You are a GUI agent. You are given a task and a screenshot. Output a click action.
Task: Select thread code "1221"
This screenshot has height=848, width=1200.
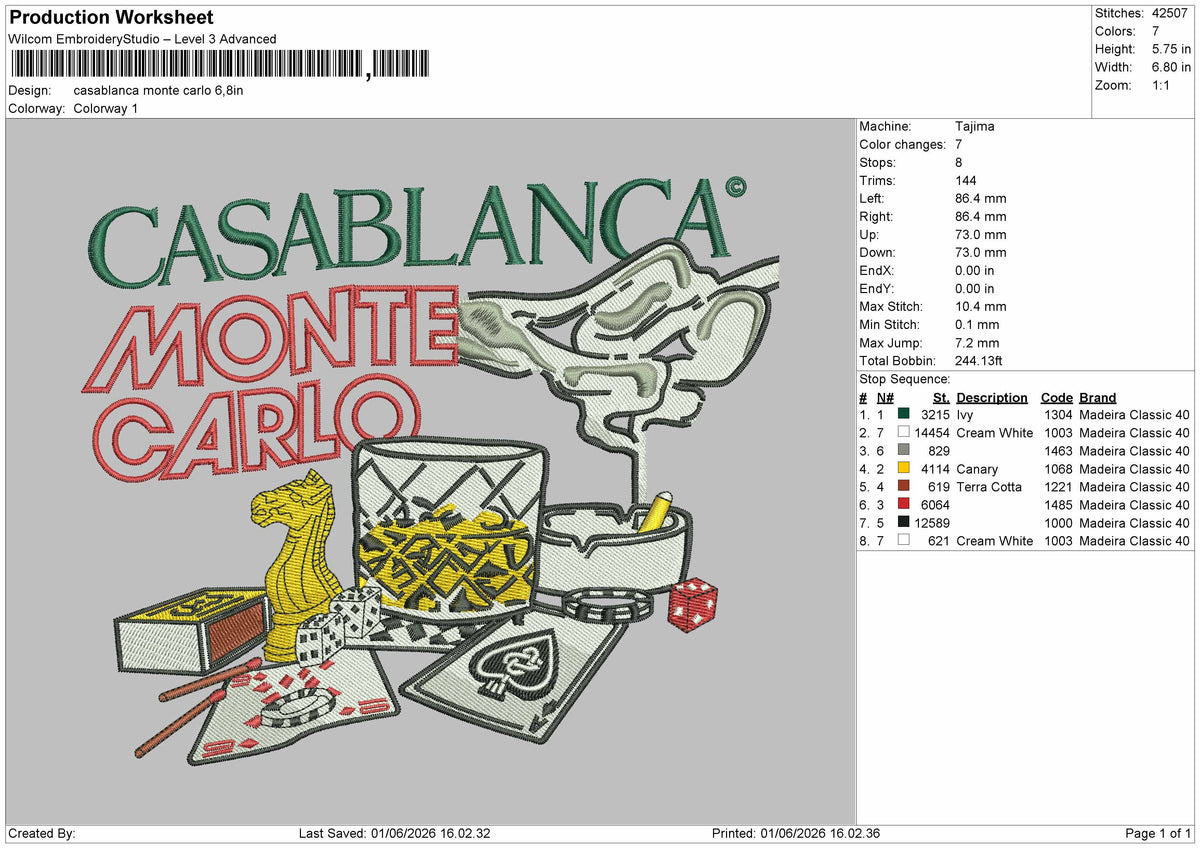[x=1057, y=486]
